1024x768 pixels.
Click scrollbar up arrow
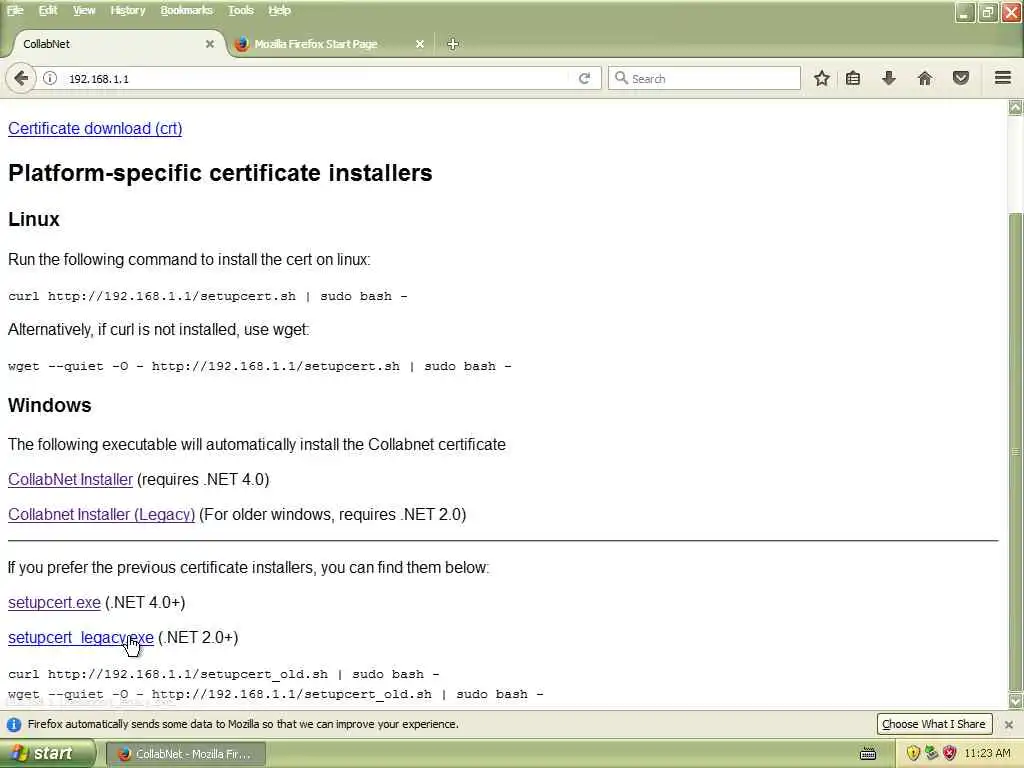point(1016,108)
